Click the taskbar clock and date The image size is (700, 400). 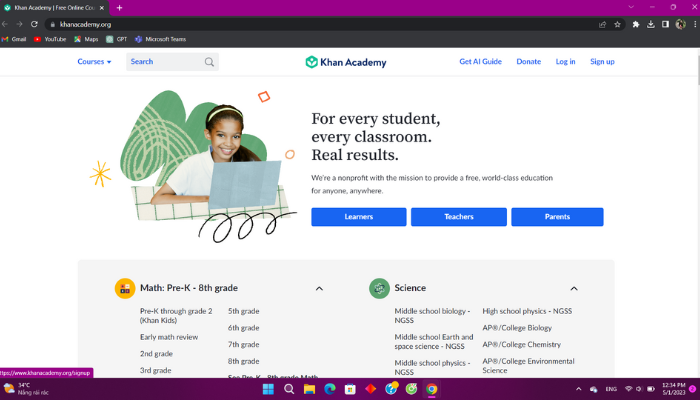tap(674, 389)
